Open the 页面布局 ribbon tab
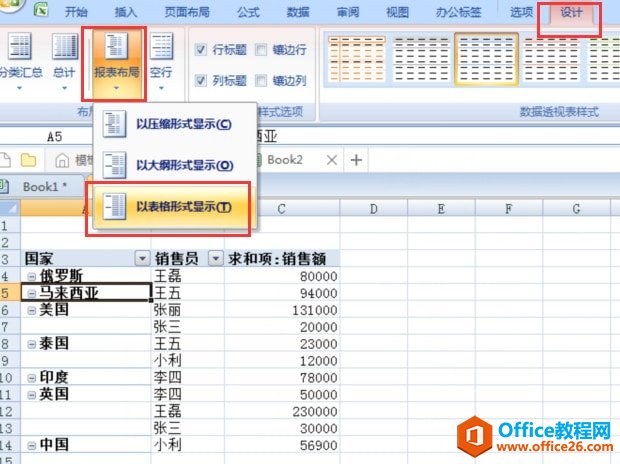This screenshot has height=464, width=620. 187,12
